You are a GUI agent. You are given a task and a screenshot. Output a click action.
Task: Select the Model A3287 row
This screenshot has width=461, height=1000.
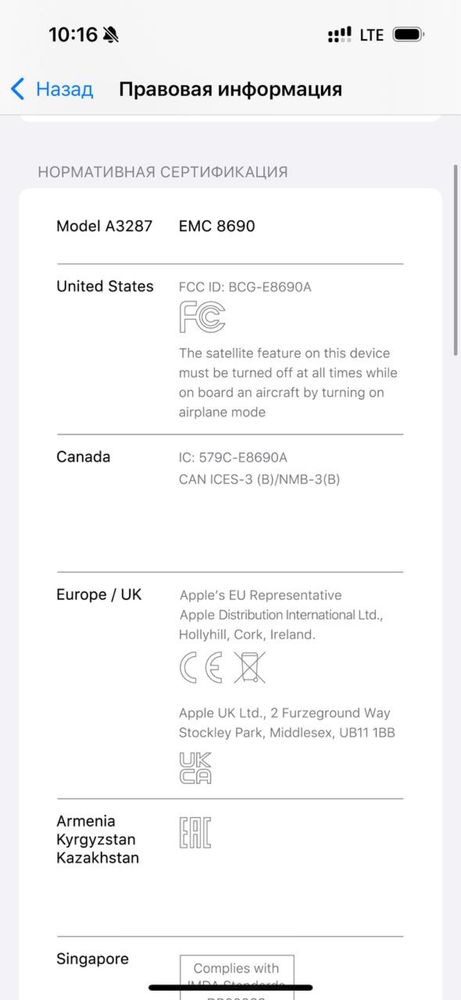pos(230,226)
